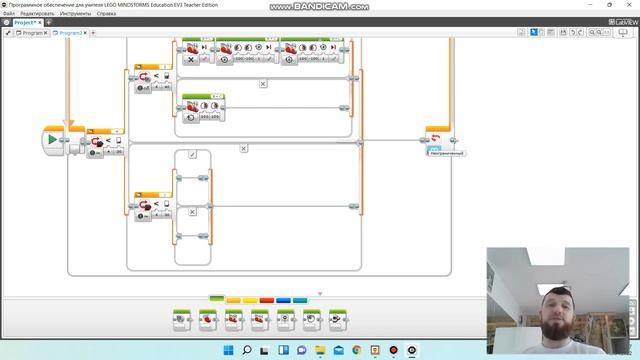Viewport: 640px width, 360px height.
Task: Switch to the red Data Operations palette tab
Action: (x=267, y=300)
